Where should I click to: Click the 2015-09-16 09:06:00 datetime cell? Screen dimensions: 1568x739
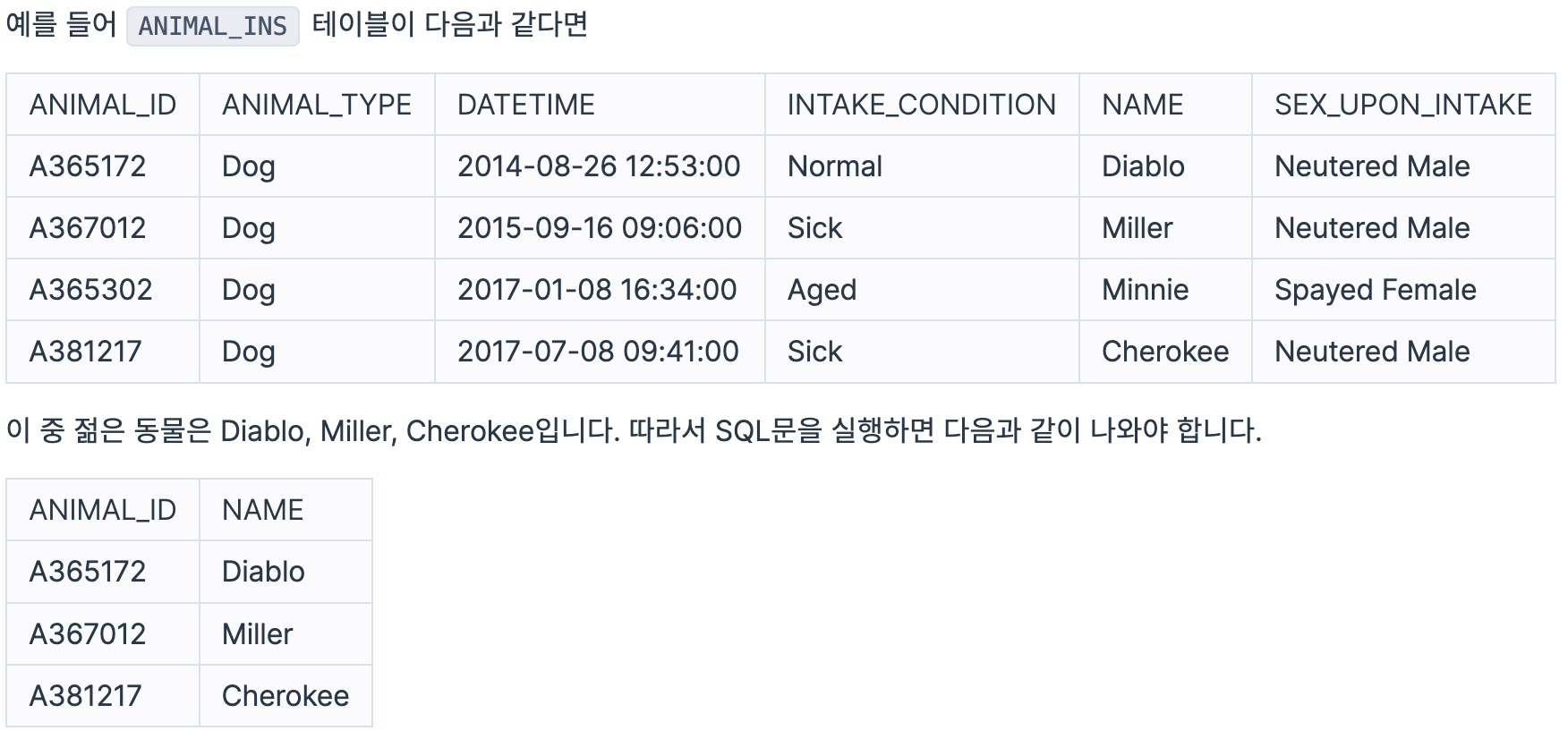[x=600, y=228]
